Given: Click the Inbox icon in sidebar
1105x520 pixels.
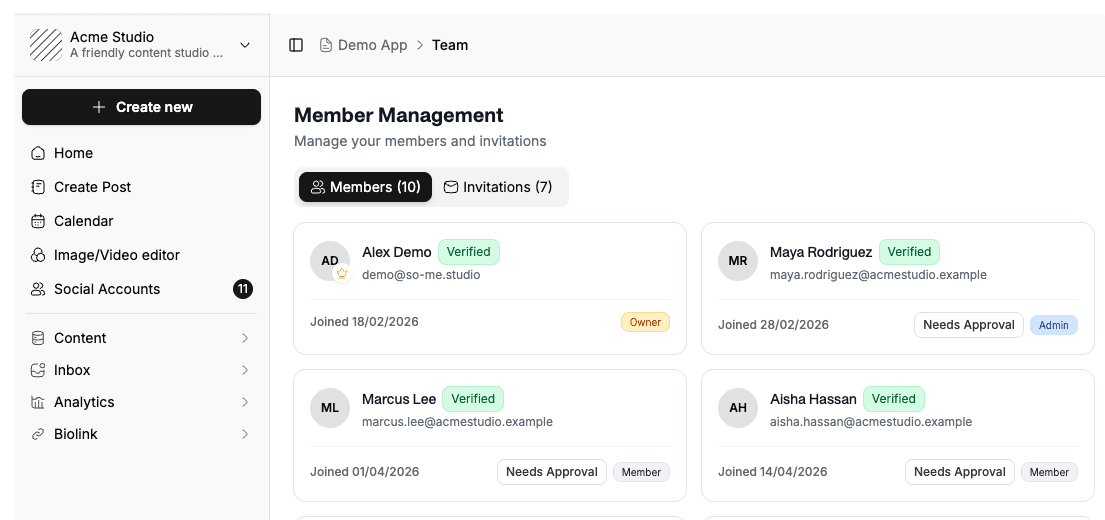Looking at the screenshot, I should (x=38, y=370).
